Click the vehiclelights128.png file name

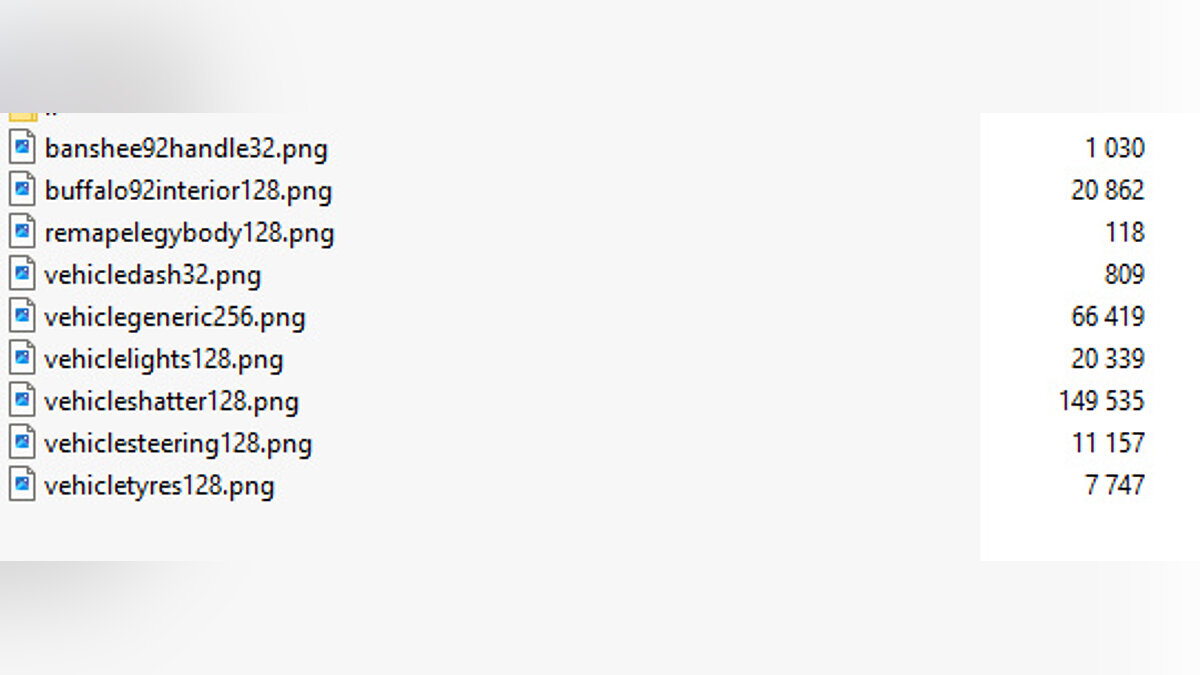pos(164,360)
